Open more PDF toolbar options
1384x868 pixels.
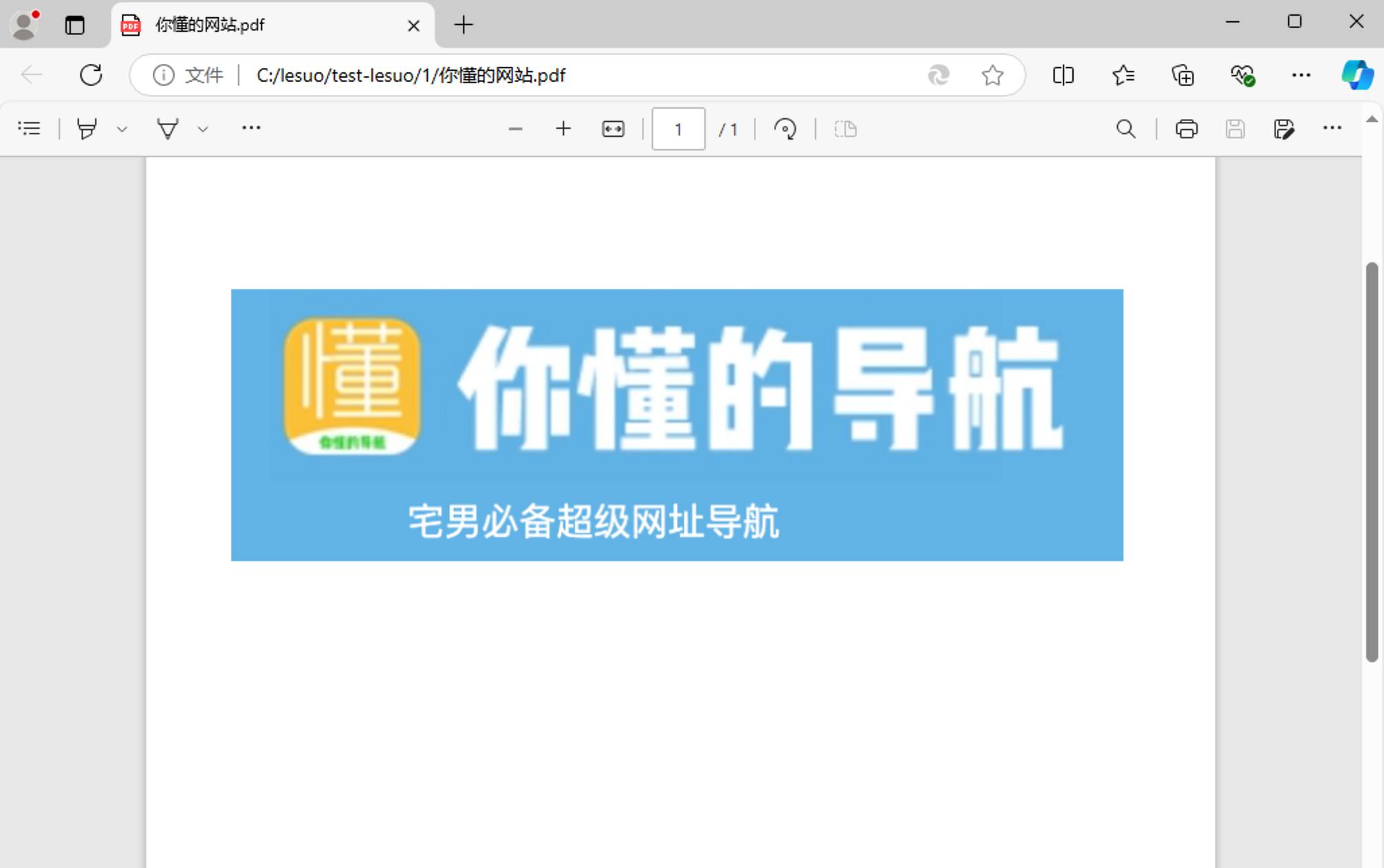1332,128
